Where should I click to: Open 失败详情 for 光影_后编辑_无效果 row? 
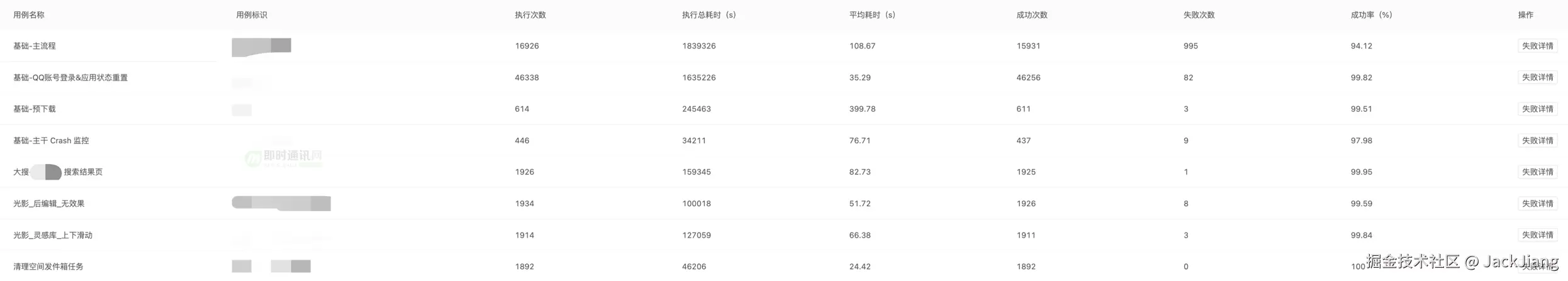(1537, 203)
